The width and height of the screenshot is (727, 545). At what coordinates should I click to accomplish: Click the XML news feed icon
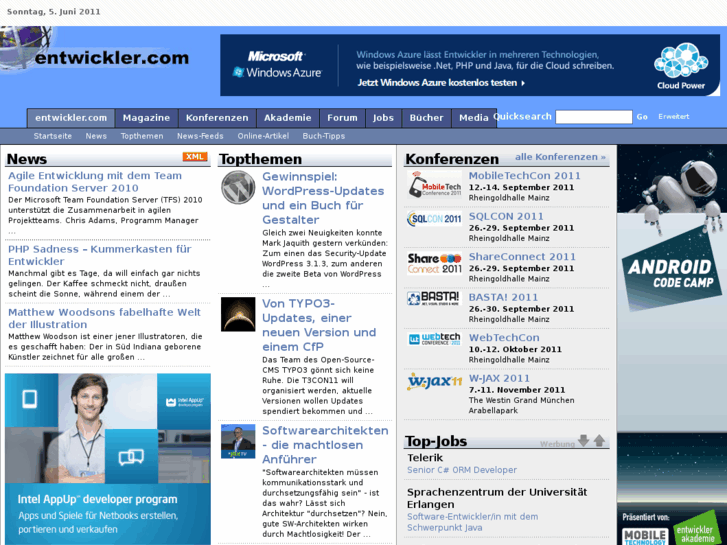(x=195, y=157)
